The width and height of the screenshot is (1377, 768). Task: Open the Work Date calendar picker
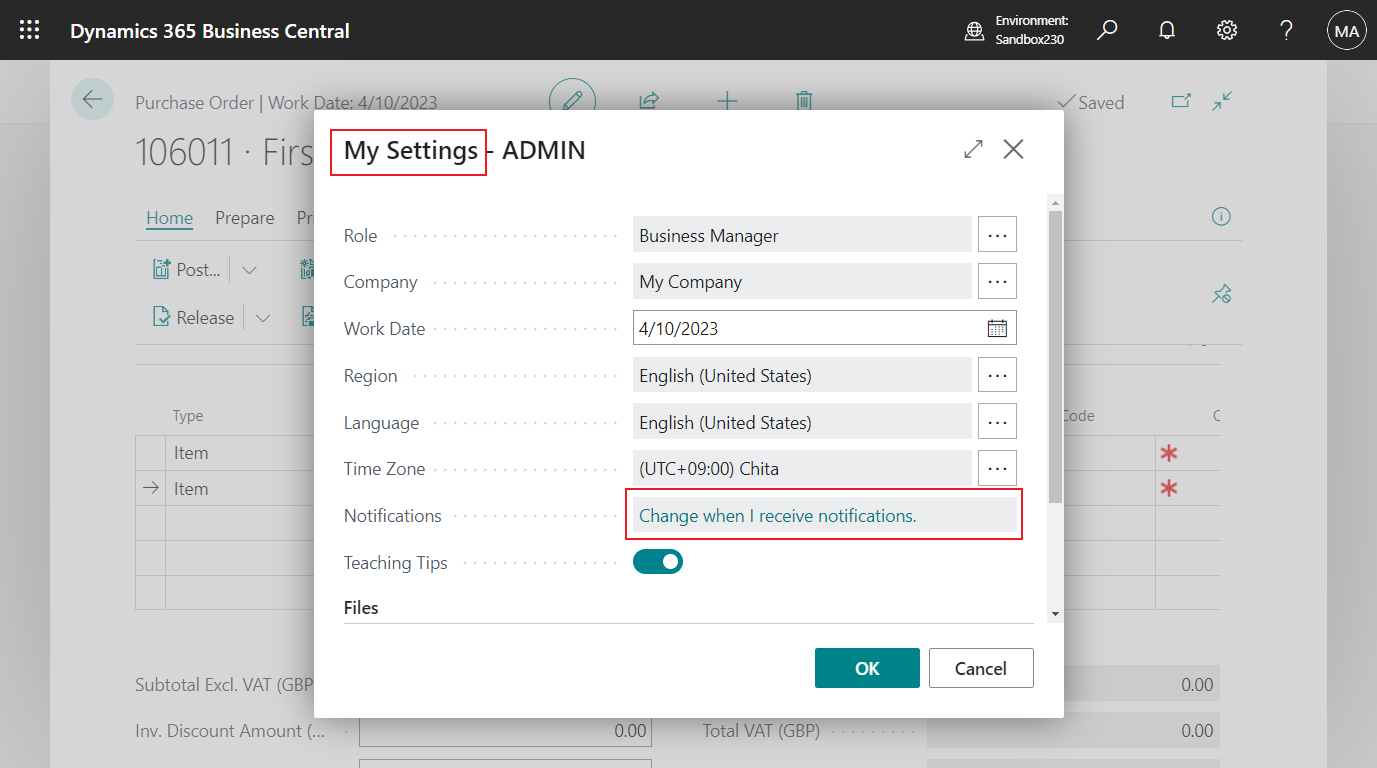point(997,327)
